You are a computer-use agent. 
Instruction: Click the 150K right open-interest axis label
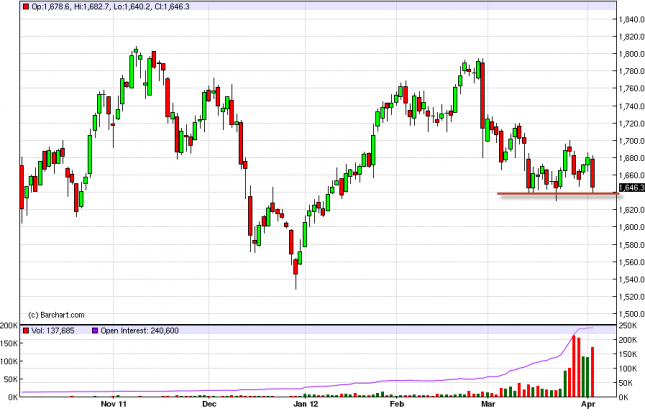(x=629, y=354)
